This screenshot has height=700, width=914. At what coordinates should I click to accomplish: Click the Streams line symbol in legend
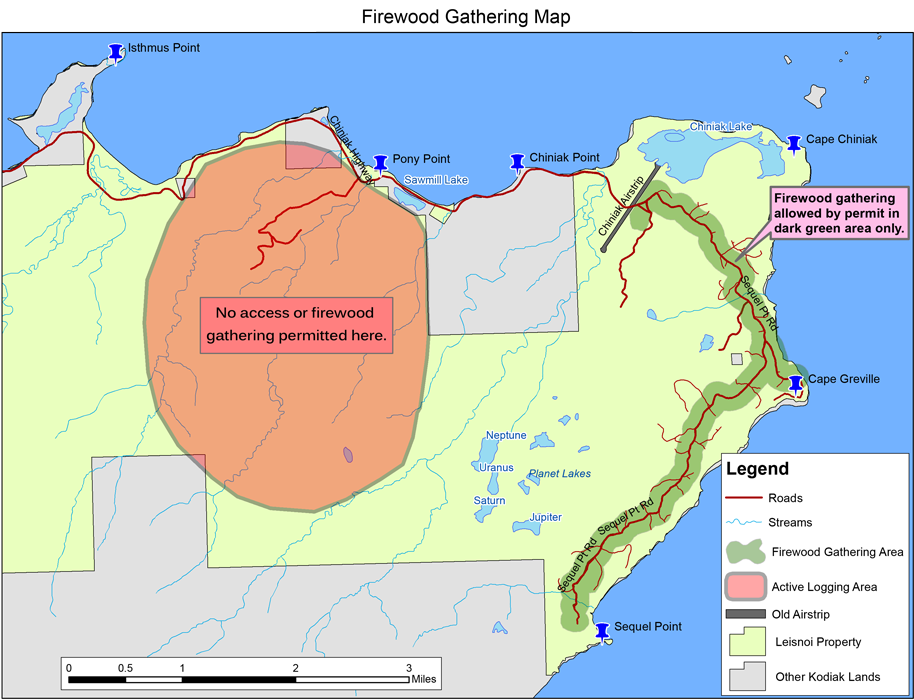coord(746,522)
